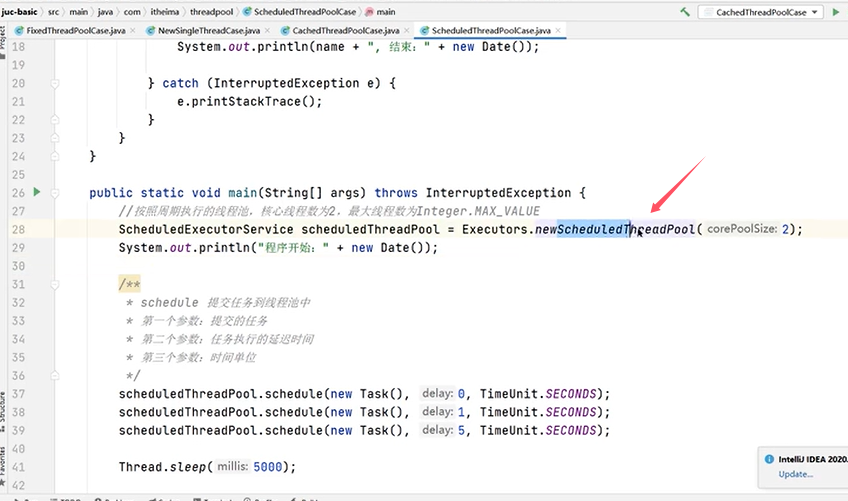The height and width of the screenshot is (501, 848).
Task: Open the Project tool window side tab
Action: 3,42
